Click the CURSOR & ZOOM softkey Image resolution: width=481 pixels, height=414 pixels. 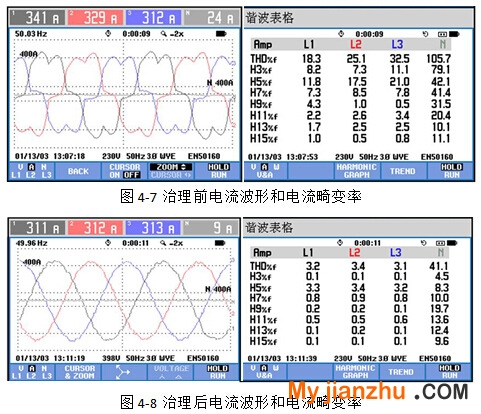(x=79, y=372)
